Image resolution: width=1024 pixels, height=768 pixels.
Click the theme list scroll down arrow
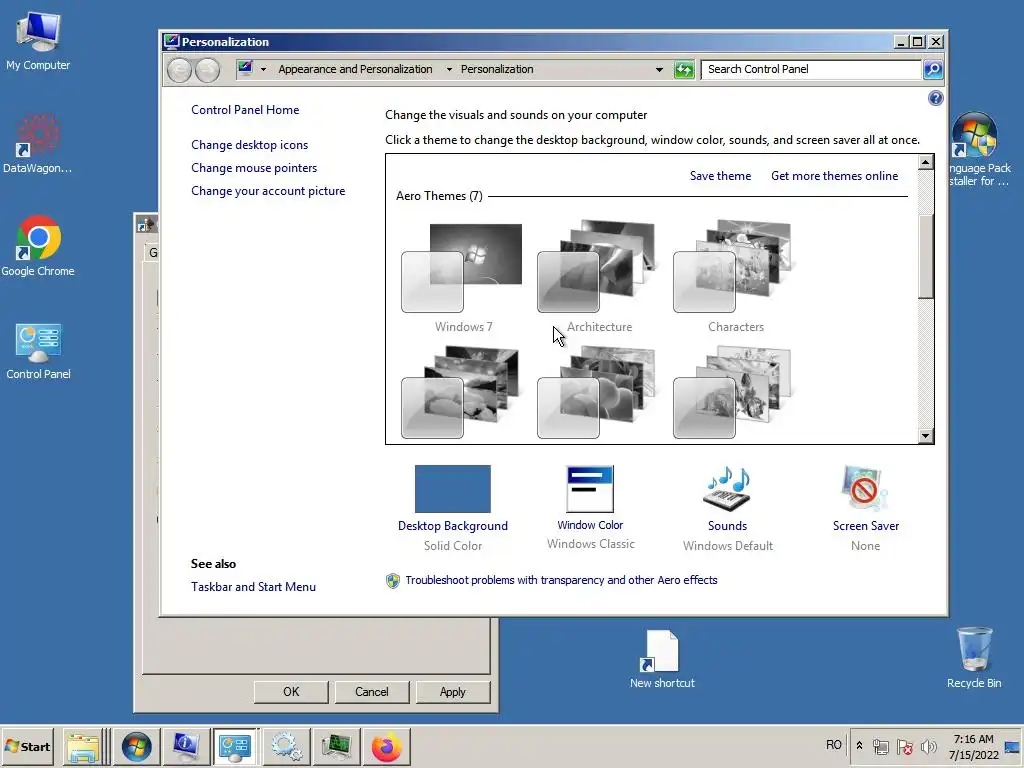pyautogui.click(x=925, y=436)
